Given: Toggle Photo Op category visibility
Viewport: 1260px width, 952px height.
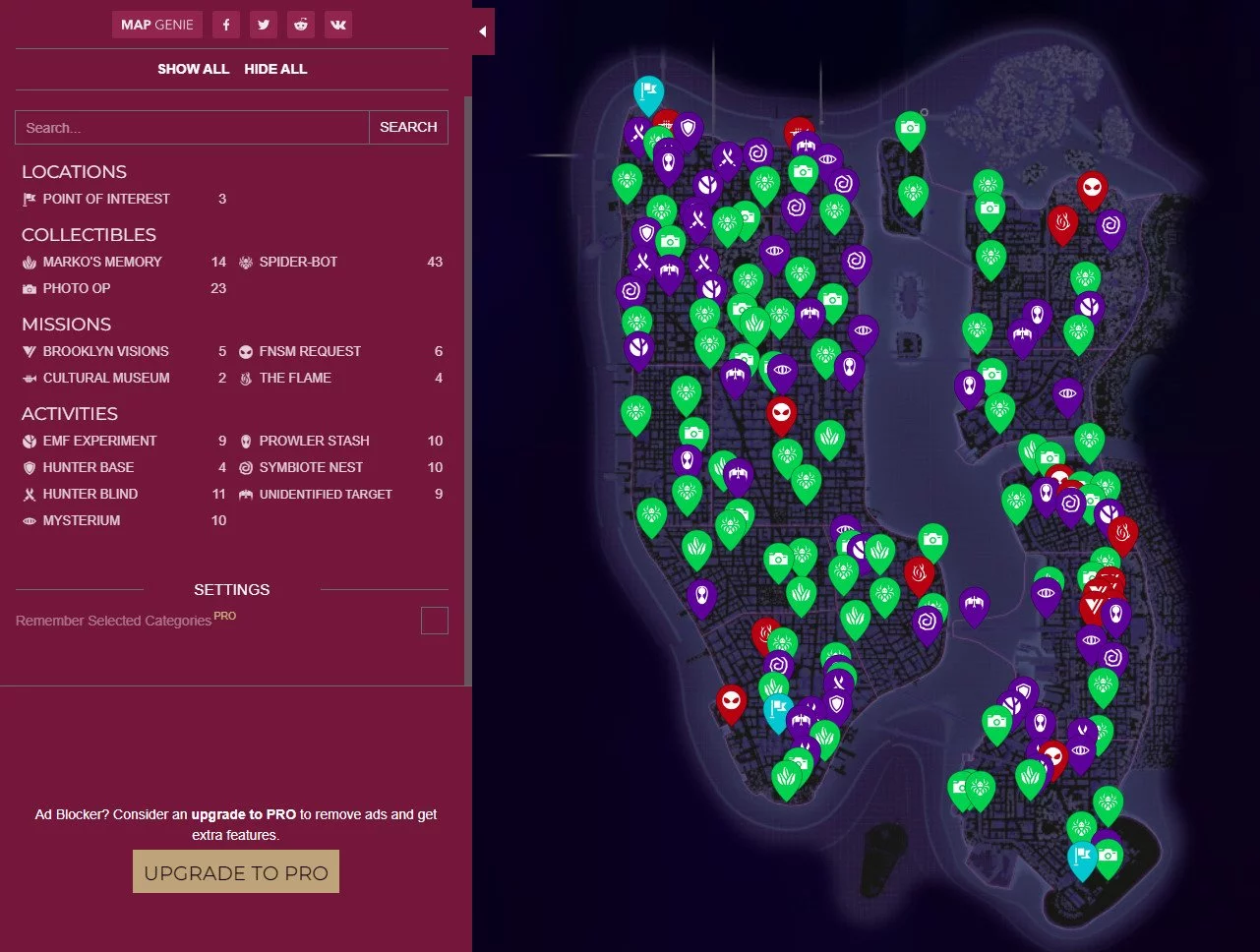Looking at the screenshot, I should click(x=124, y=288).
